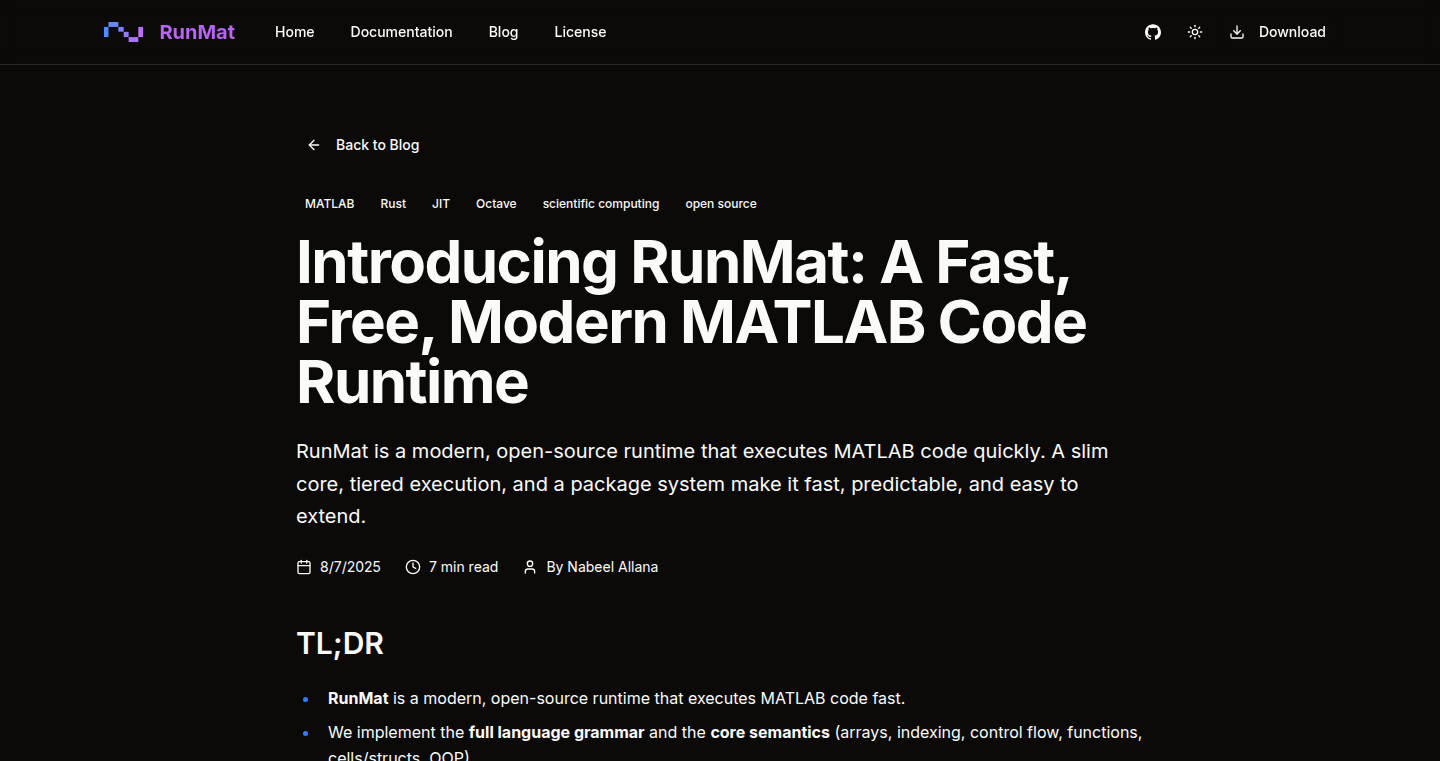Click the person icon beside author name
The image size is (1440, 761).
(531, 567)
